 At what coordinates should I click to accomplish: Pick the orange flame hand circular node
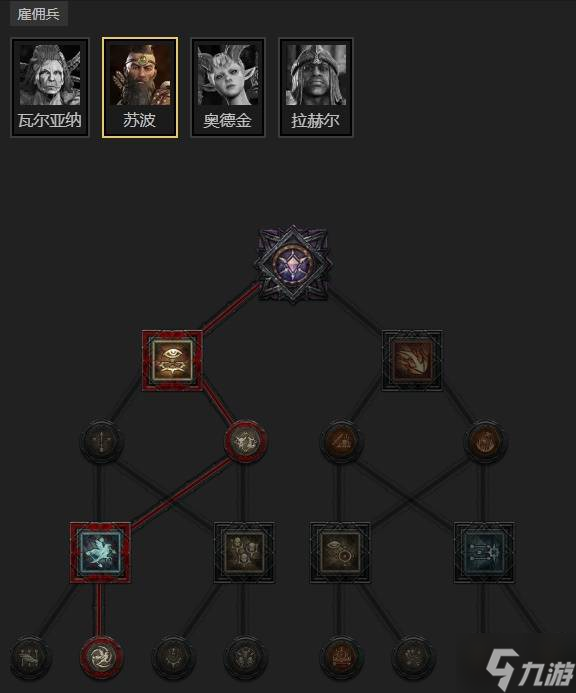[x=485, y=442]
